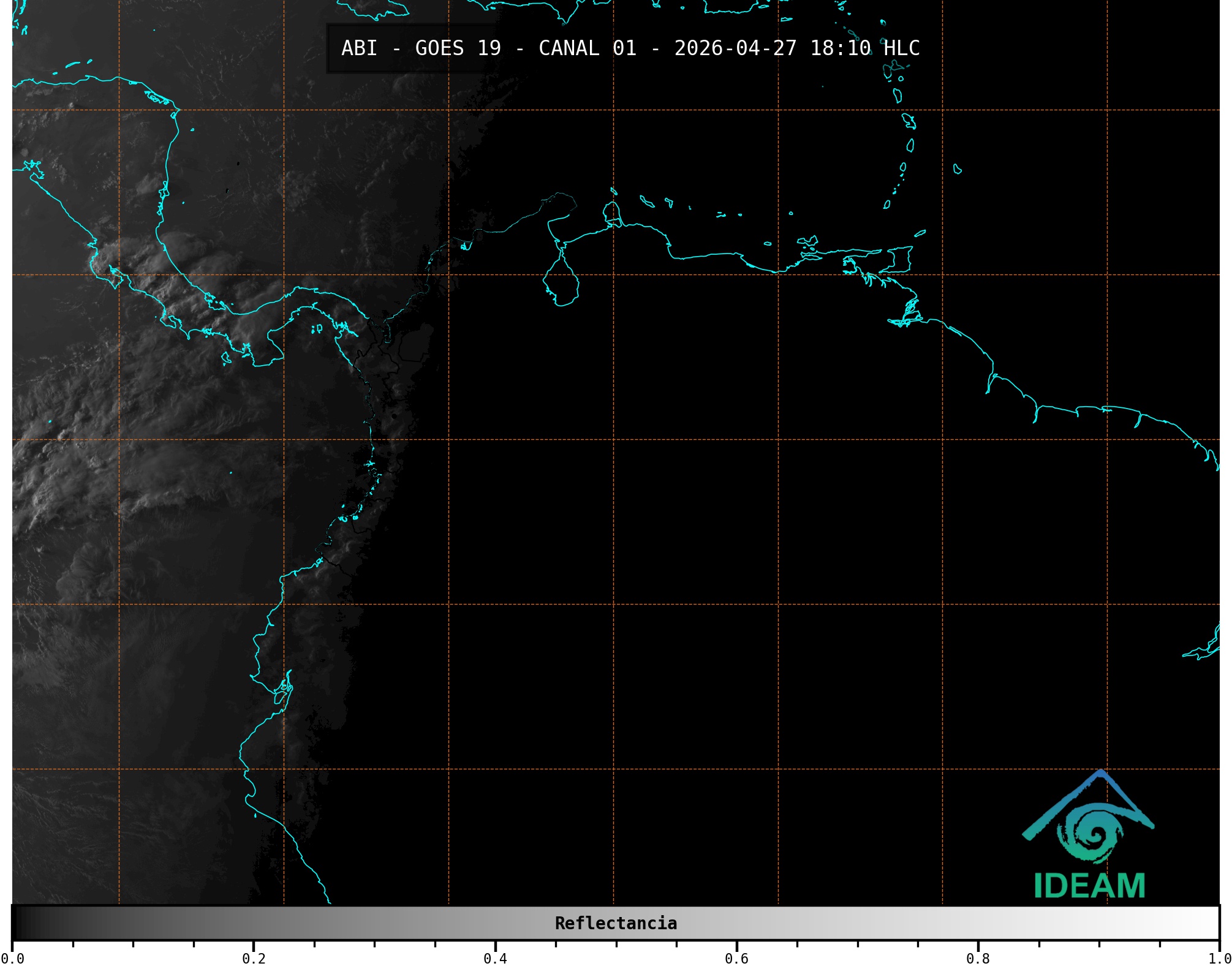Screen dimensions: 1232x966
Task: Click the Barbados island outline
Action: pyautogui.click(x=957, y=169)
